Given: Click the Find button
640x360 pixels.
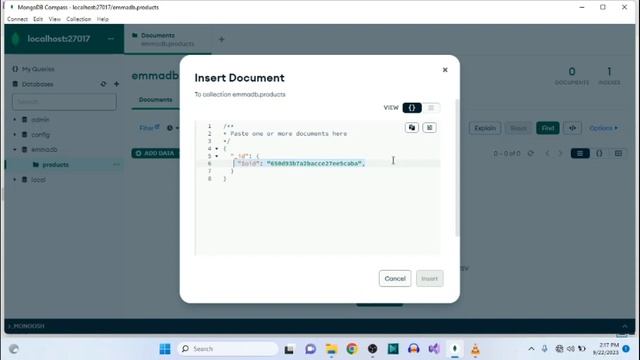Looking at the screenshot, I should (547, 128).
